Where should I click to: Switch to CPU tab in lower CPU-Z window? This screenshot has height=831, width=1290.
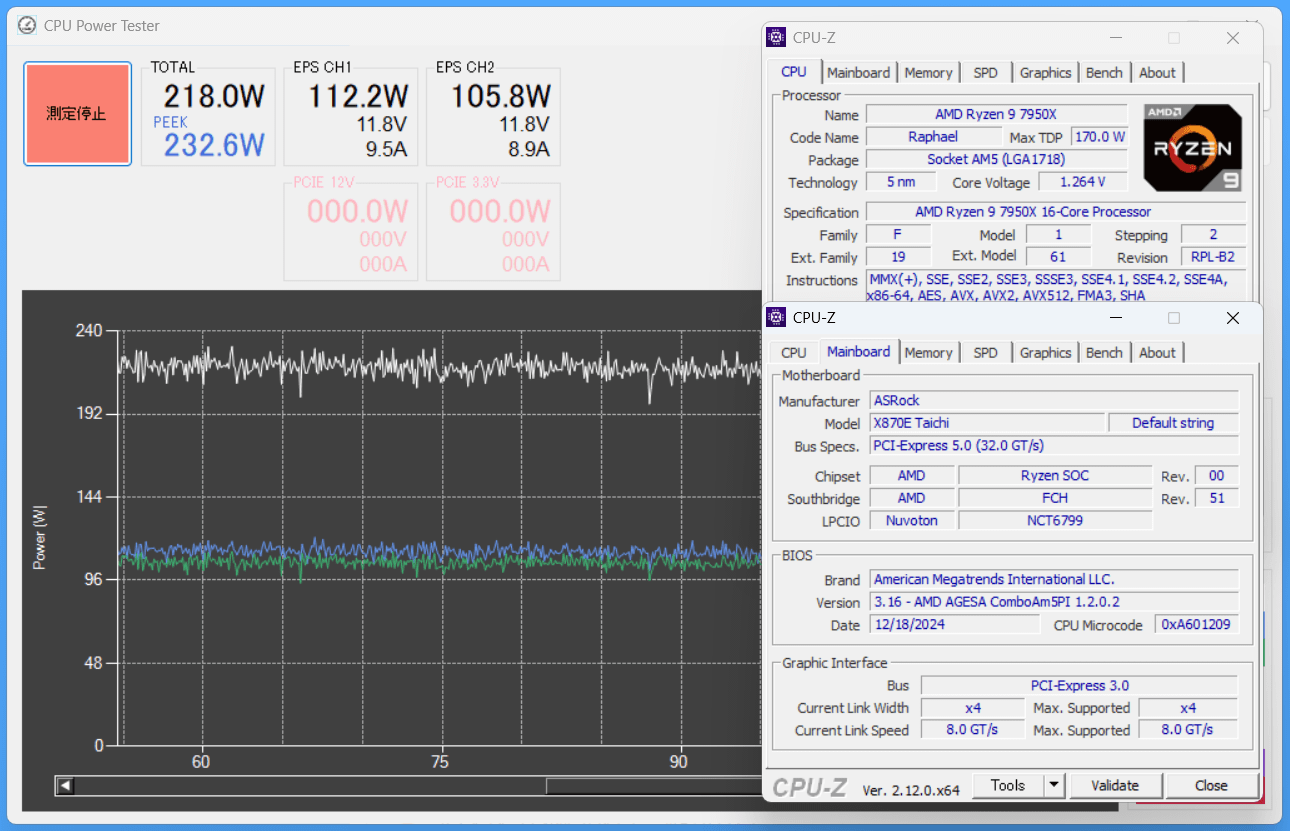(794, 353)
